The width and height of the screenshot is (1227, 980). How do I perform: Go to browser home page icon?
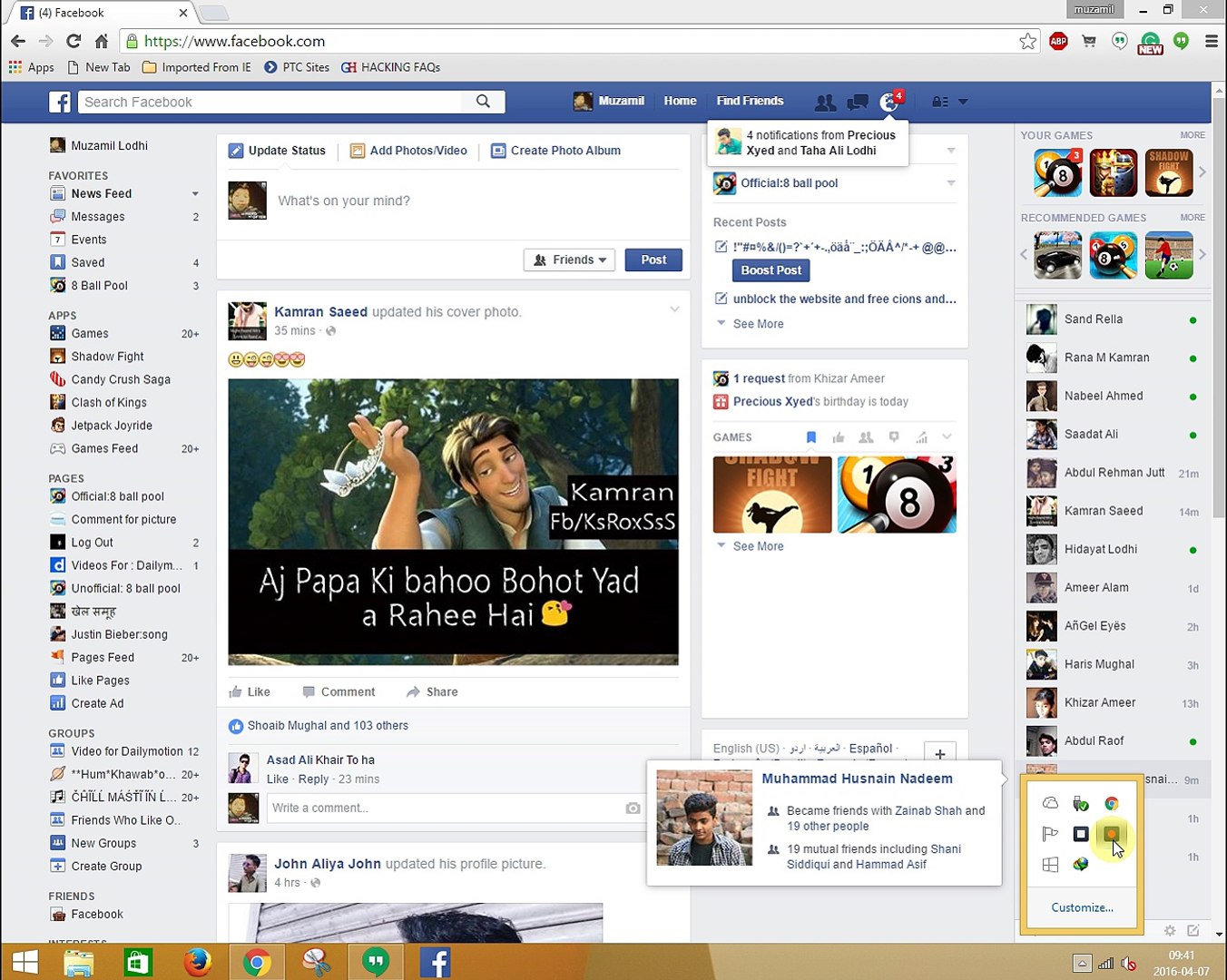102,41
